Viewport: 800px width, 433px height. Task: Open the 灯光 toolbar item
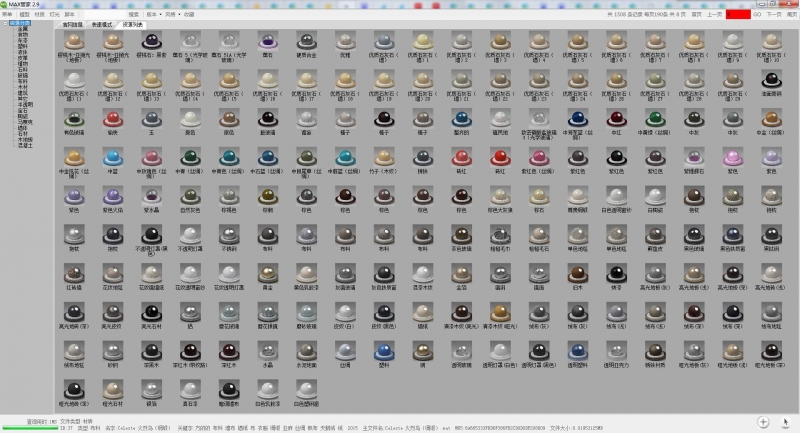54,14
